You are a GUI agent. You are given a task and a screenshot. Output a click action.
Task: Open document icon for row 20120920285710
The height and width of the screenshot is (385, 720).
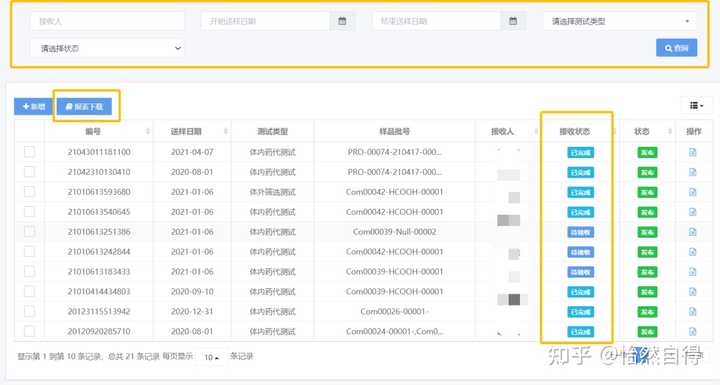(692, 331)
